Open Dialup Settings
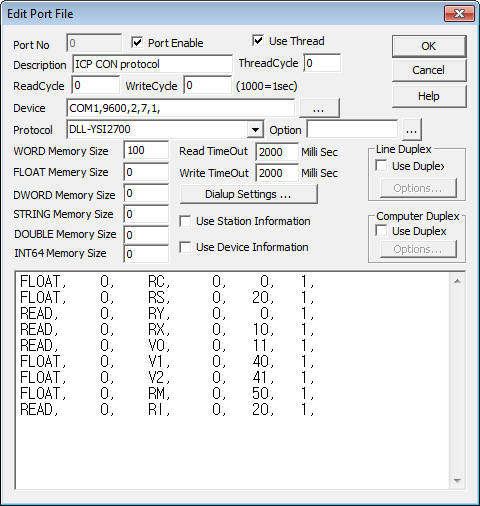 pyautogui.click(x=248, y=194)
